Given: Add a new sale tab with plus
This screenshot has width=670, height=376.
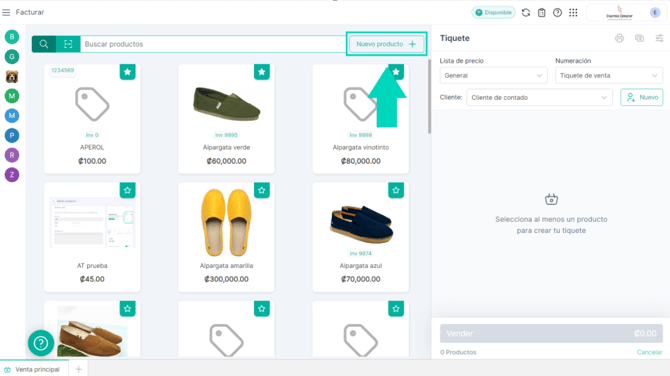Looking at the screenshot, I should (x=78, y=369).
